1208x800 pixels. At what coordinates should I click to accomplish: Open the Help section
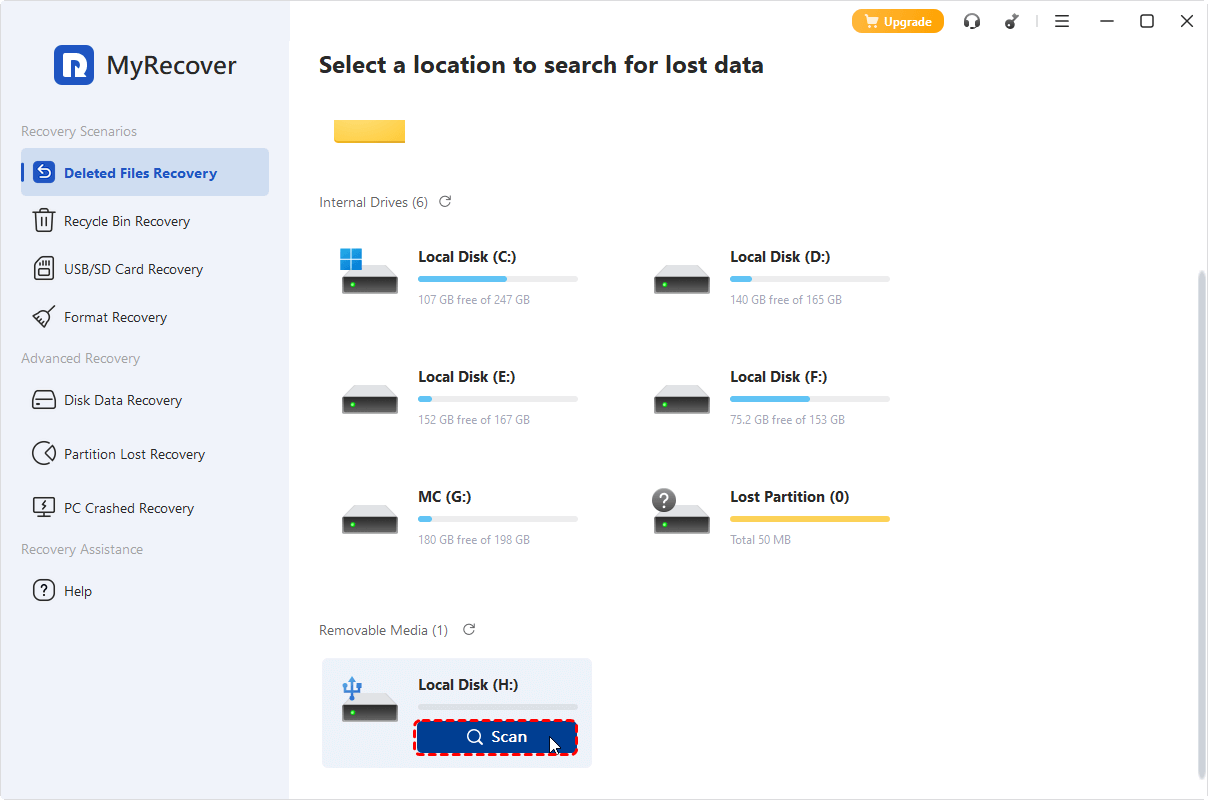(145, 591)
